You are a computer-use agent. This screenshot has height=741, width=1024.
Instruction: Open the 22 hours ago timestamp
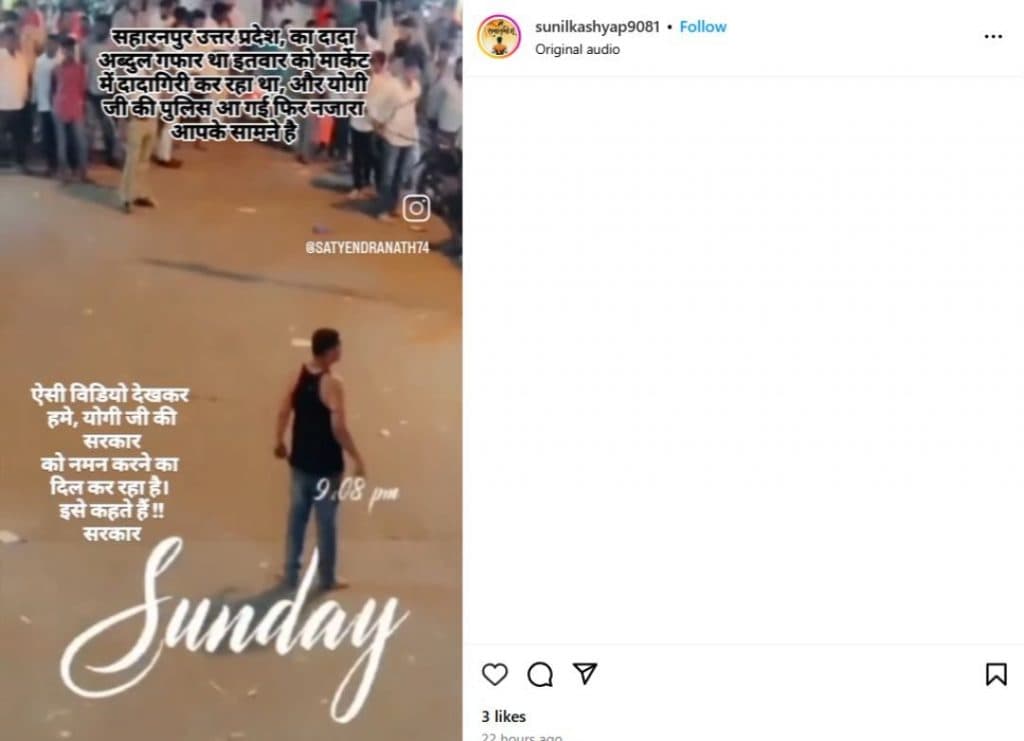click(x=521, y=736)
